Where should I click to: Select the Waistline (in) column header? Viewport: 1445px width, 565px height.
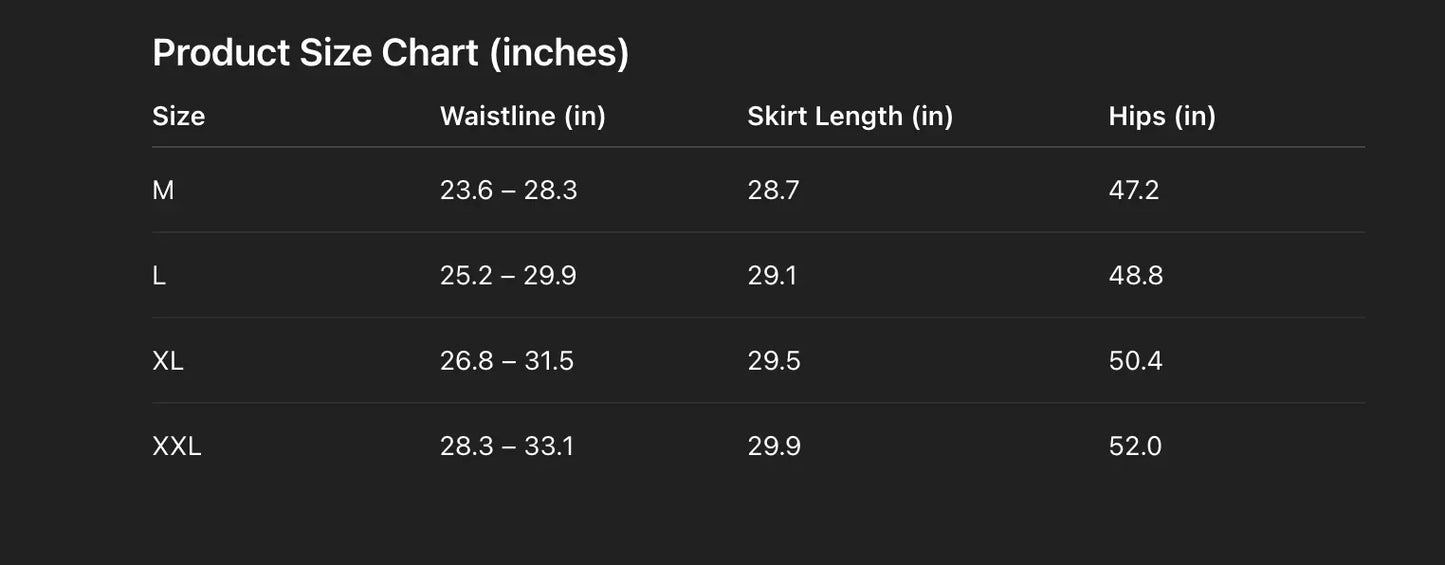(522, 116)
